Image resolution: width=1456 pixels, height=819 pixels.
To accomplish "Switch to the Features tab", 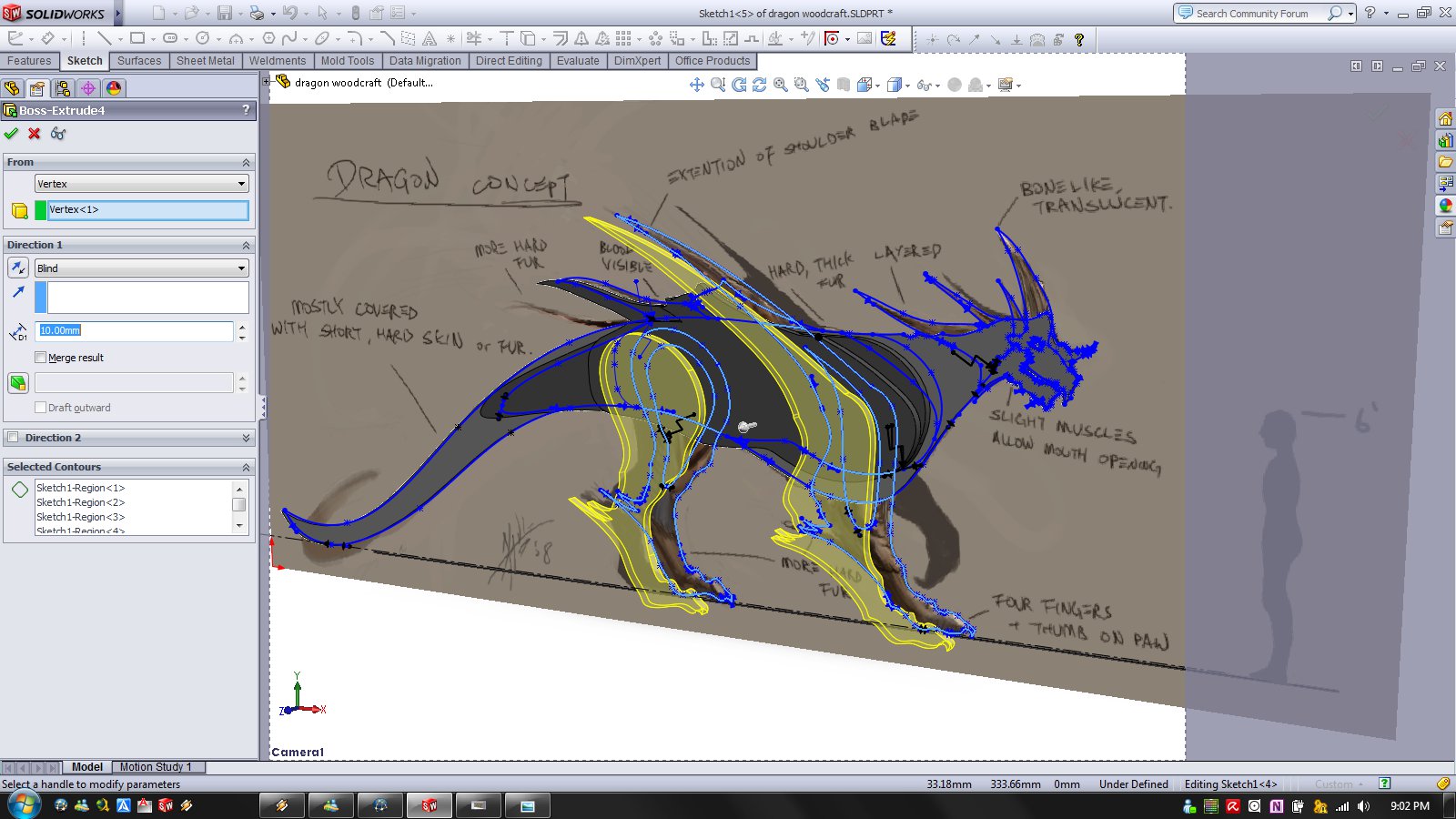I will (29, 61).
